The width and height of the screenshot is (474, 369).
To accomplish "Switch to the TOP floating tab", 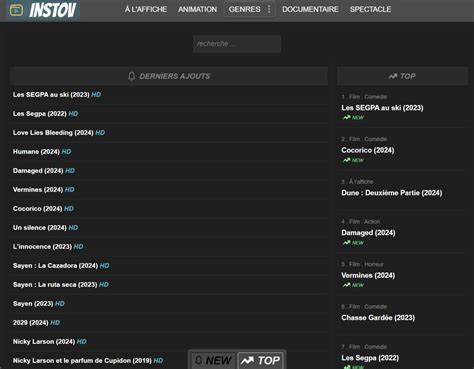I will tap(260, 360).
